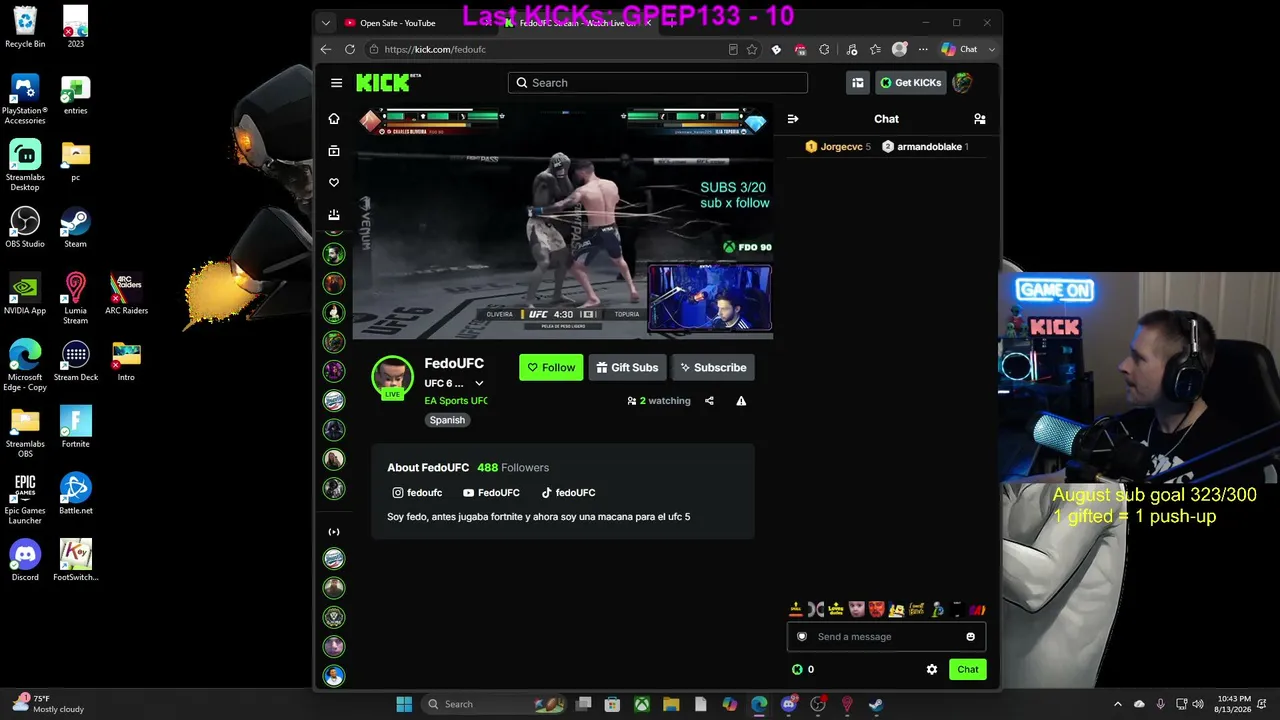
Task: Open Lumia Stream desktop shortcut
Action: (x=75, y=298)
